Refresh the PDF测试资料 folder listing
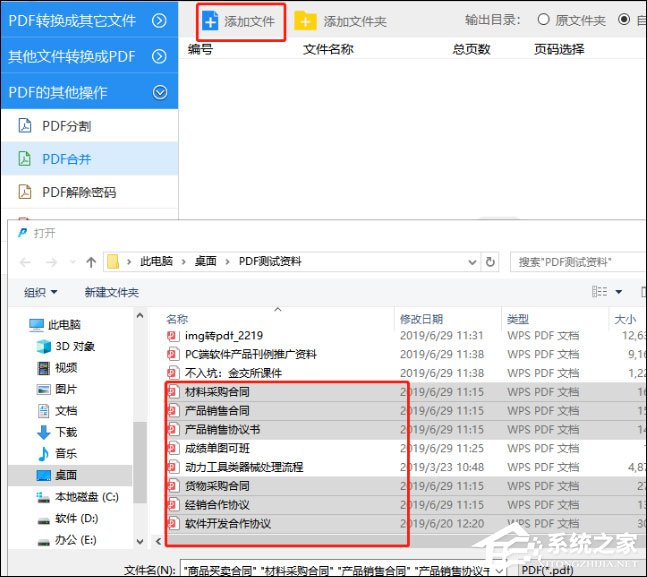This screenshot has width=647, height=577. [x=490, y=262]
